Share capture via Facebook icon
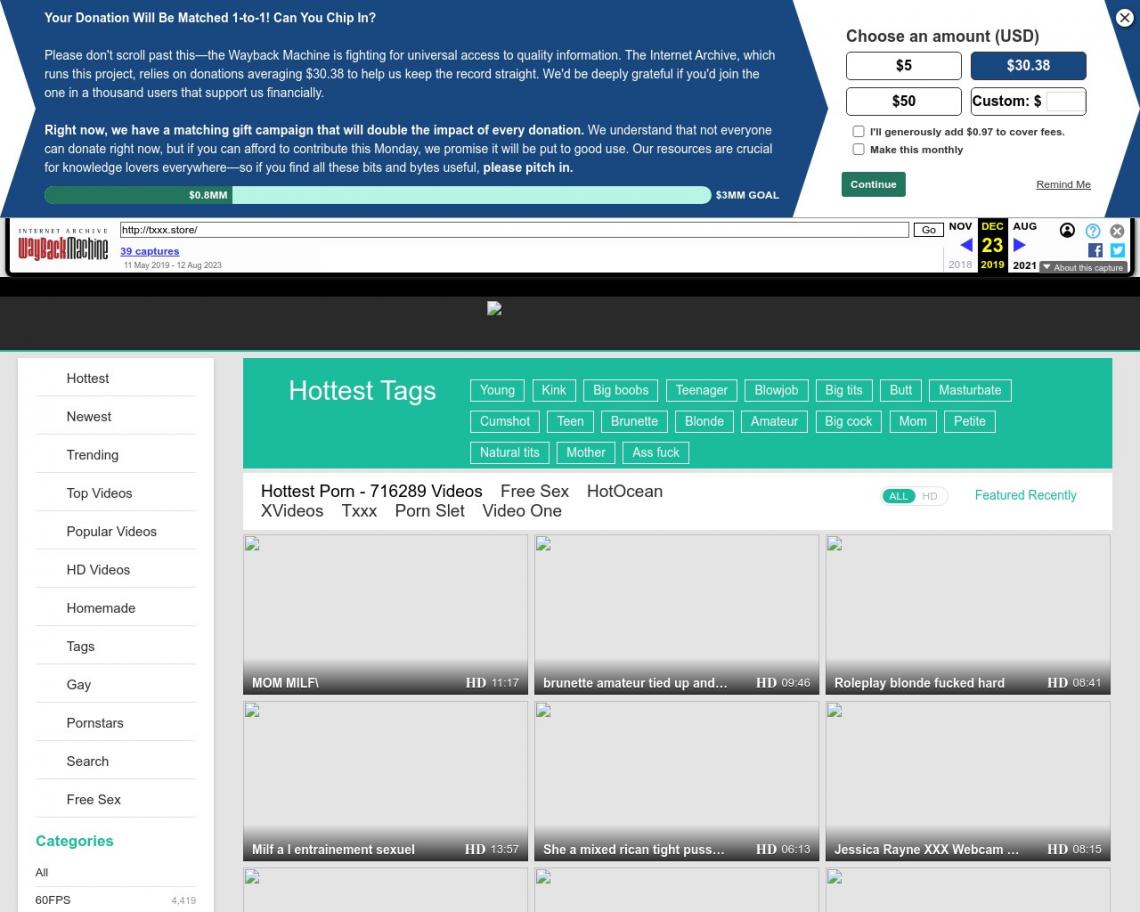This screenshot has width=1140, height=912. [1095, 250]
